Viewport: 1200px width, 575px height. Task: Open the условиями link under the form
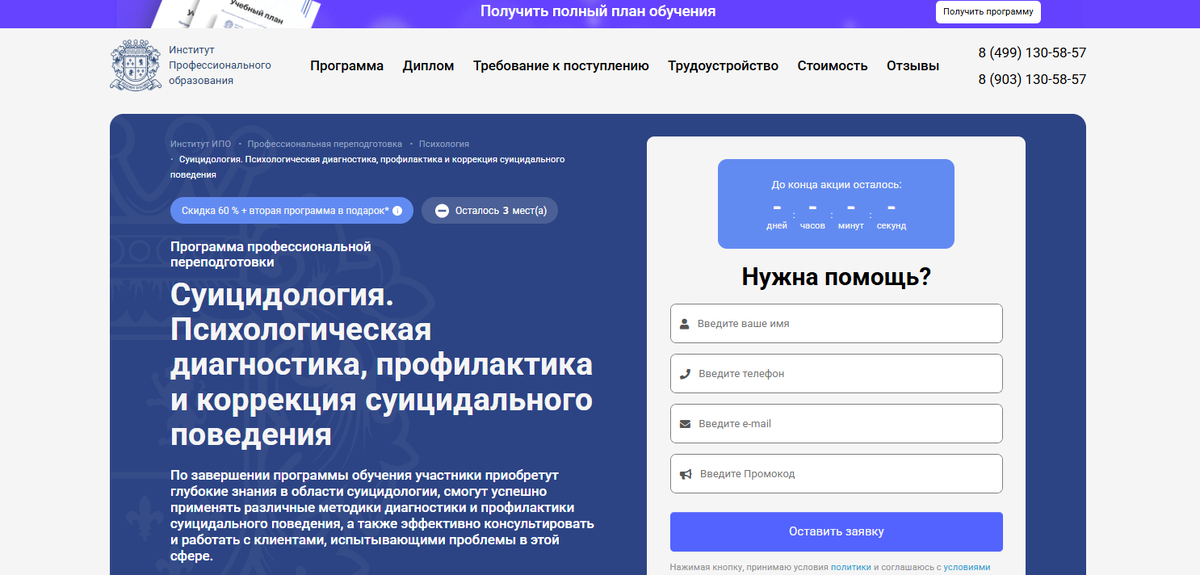point(967,567)
